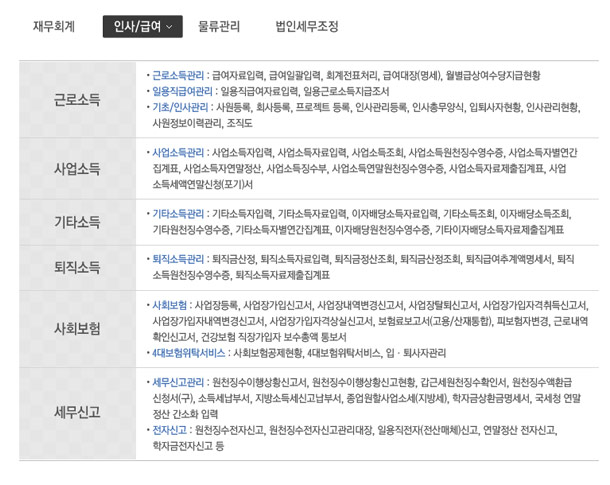The width and height of the screenshot is (610, 485).
Task: Click the text 급여자료입력
Action: pos(238,75)
